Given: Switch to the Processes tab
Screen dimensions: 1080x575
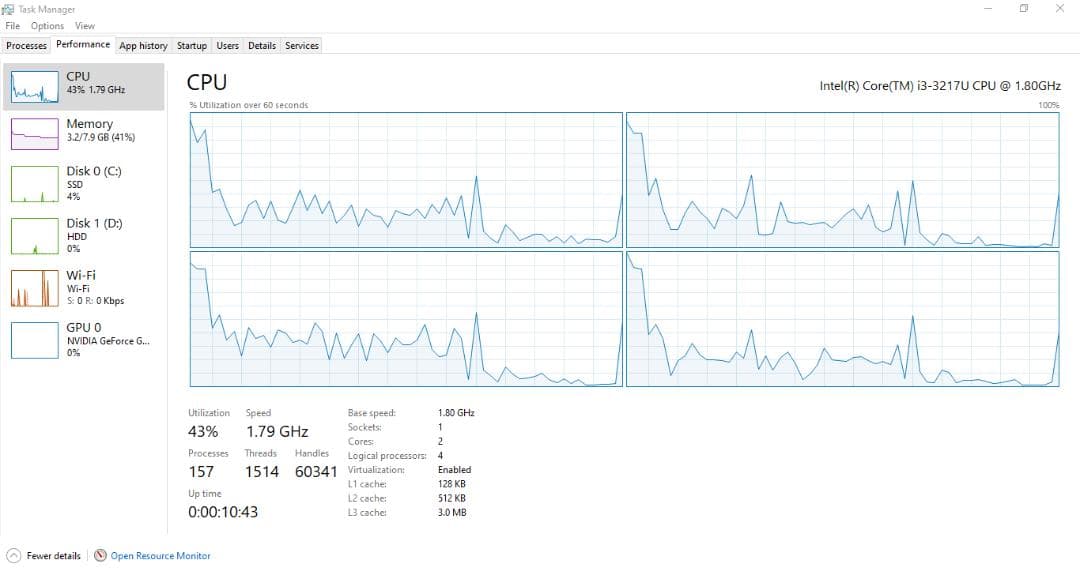Looking at the screenshot, I should (26, 46).
